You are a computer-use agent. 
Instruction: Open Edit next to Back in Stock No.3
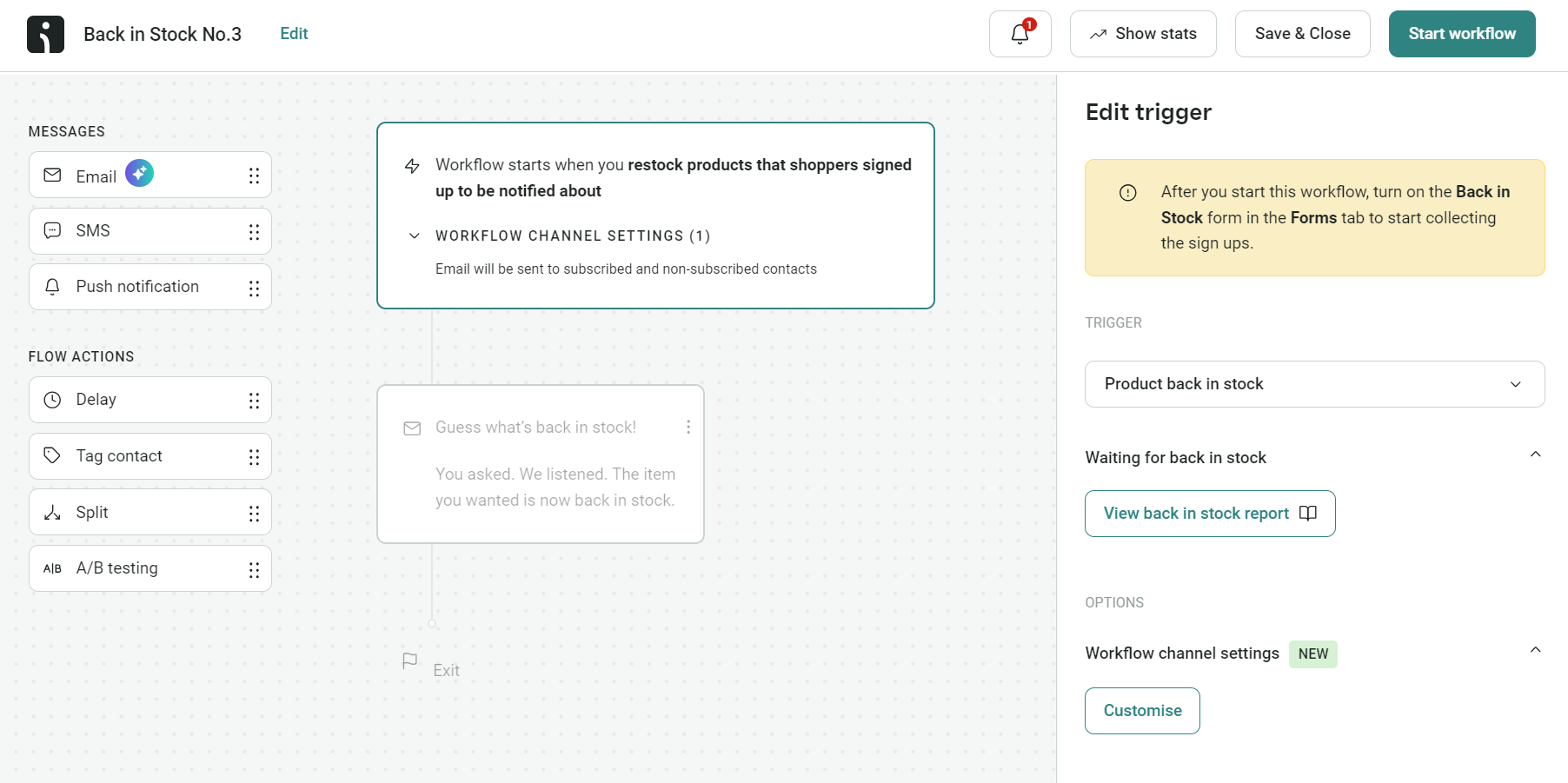click(293, 33)
